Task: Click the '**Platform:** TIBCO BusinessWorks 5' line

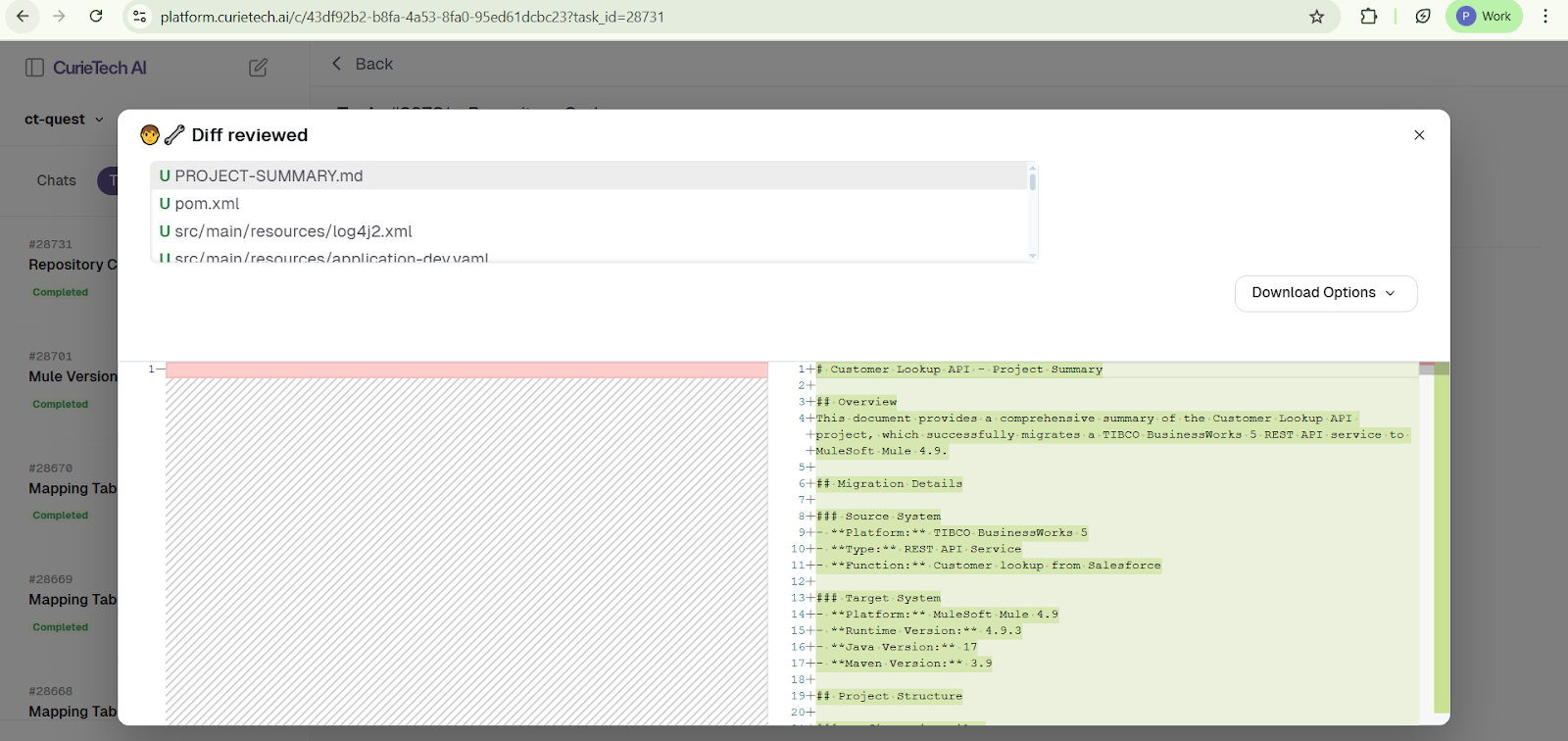Action: click(x=953, y=533)
